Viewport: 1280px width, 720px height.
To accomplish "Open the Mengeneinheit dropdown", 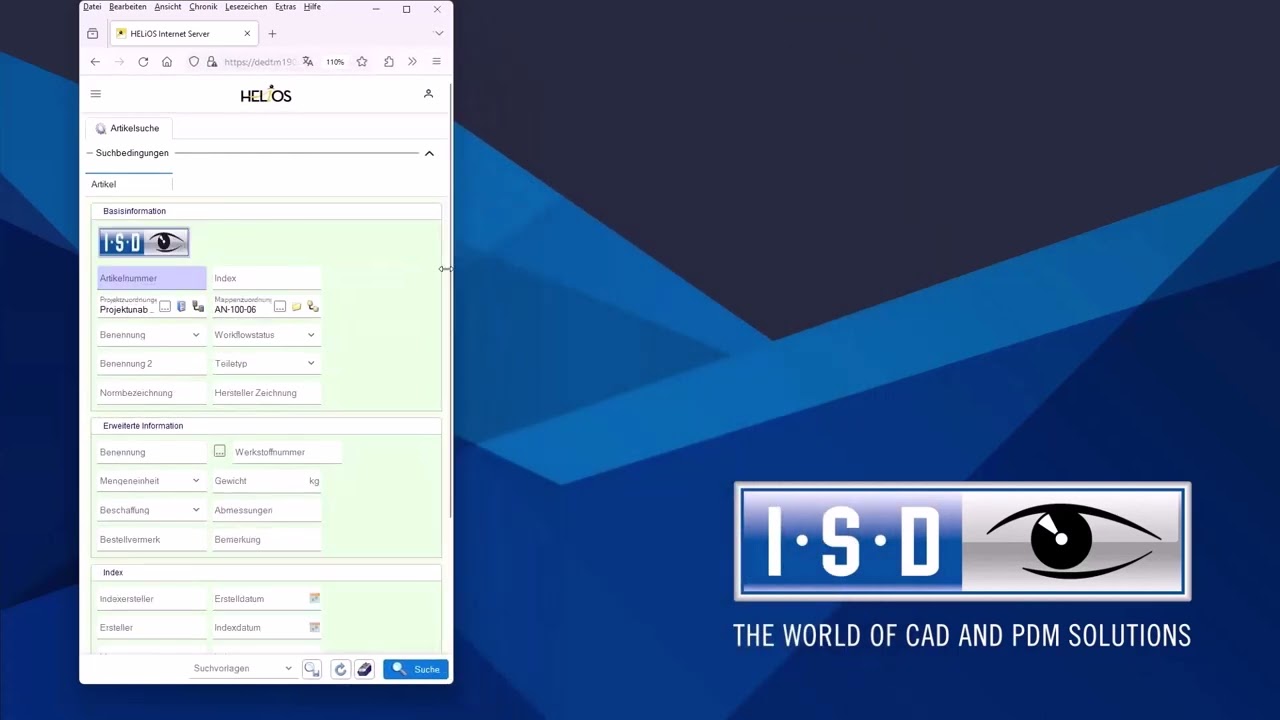I will (x=196, y=481).
